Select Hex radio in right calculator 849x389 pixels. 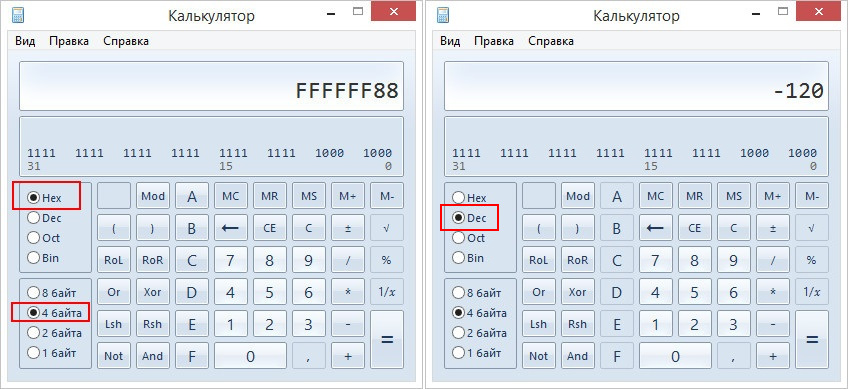click(x=469, y=198)
